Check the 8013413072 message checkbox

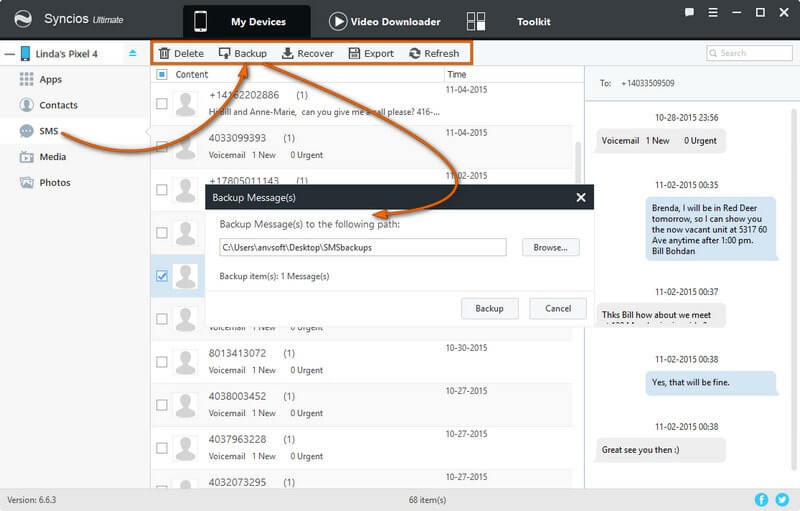(x=162, y=362)
